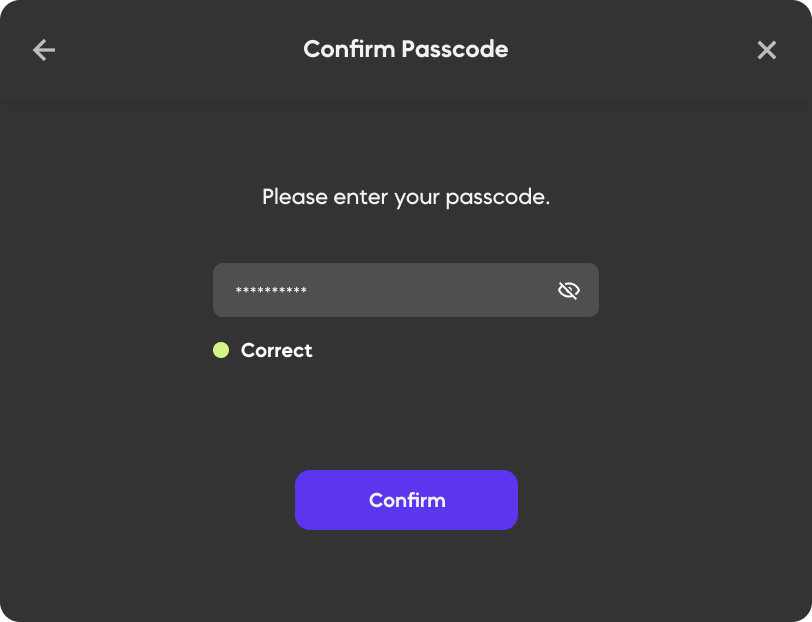The image size is (812, 622).
Task: Select the lime-colored indicator circle
Action: coord(221,350)
